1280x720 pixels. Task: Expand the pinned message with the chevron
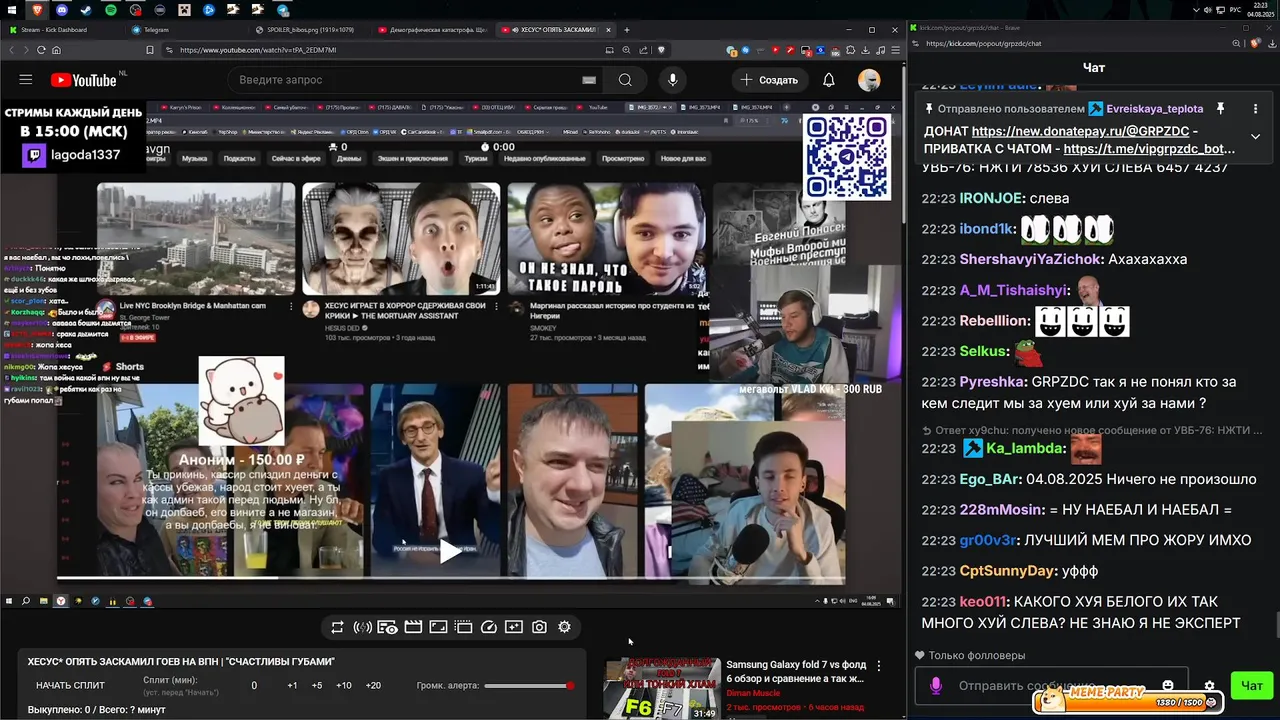[x=1255, y=136]
